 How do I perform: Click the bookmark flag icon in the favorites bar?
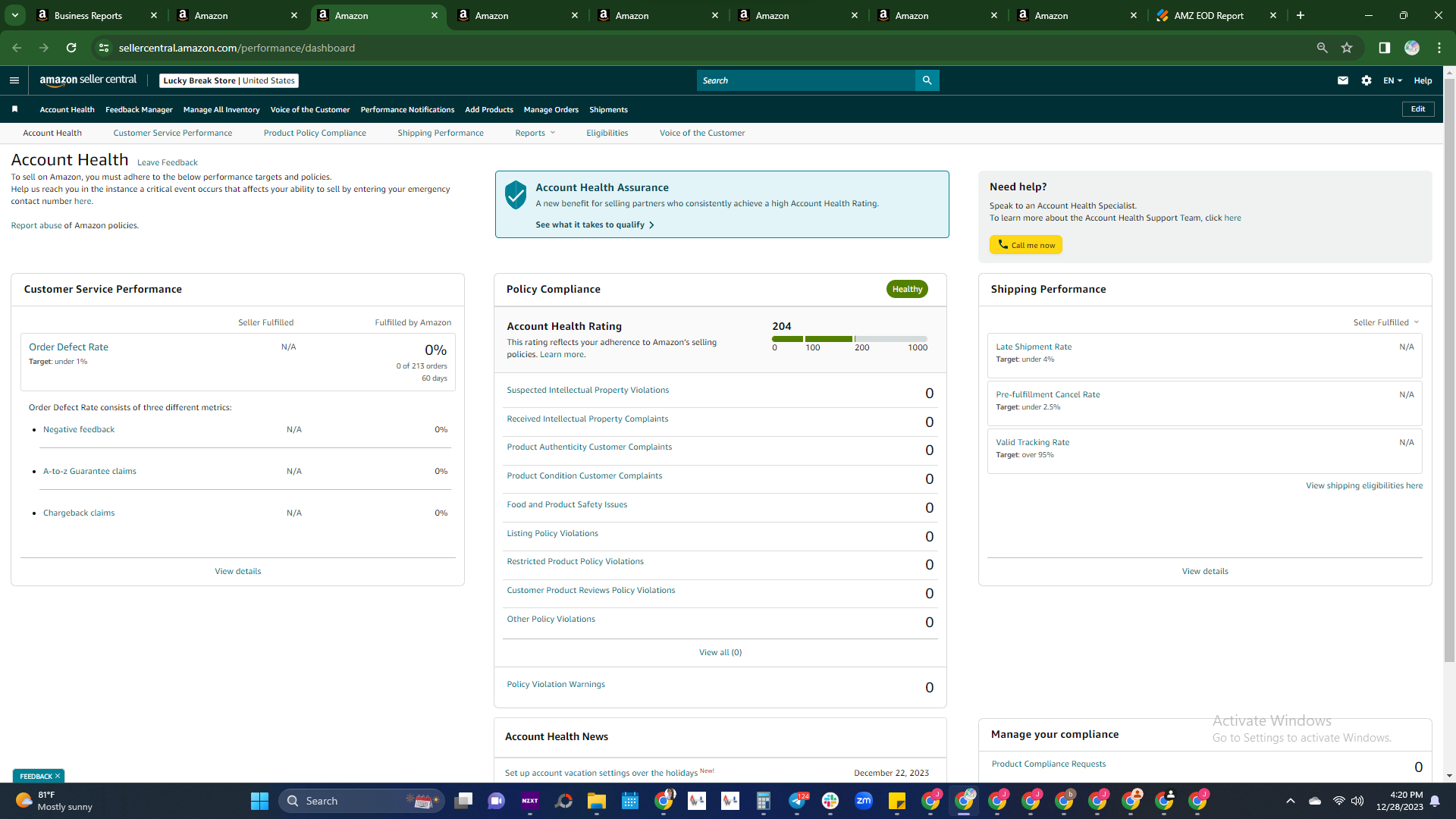(x=14, y=109)
